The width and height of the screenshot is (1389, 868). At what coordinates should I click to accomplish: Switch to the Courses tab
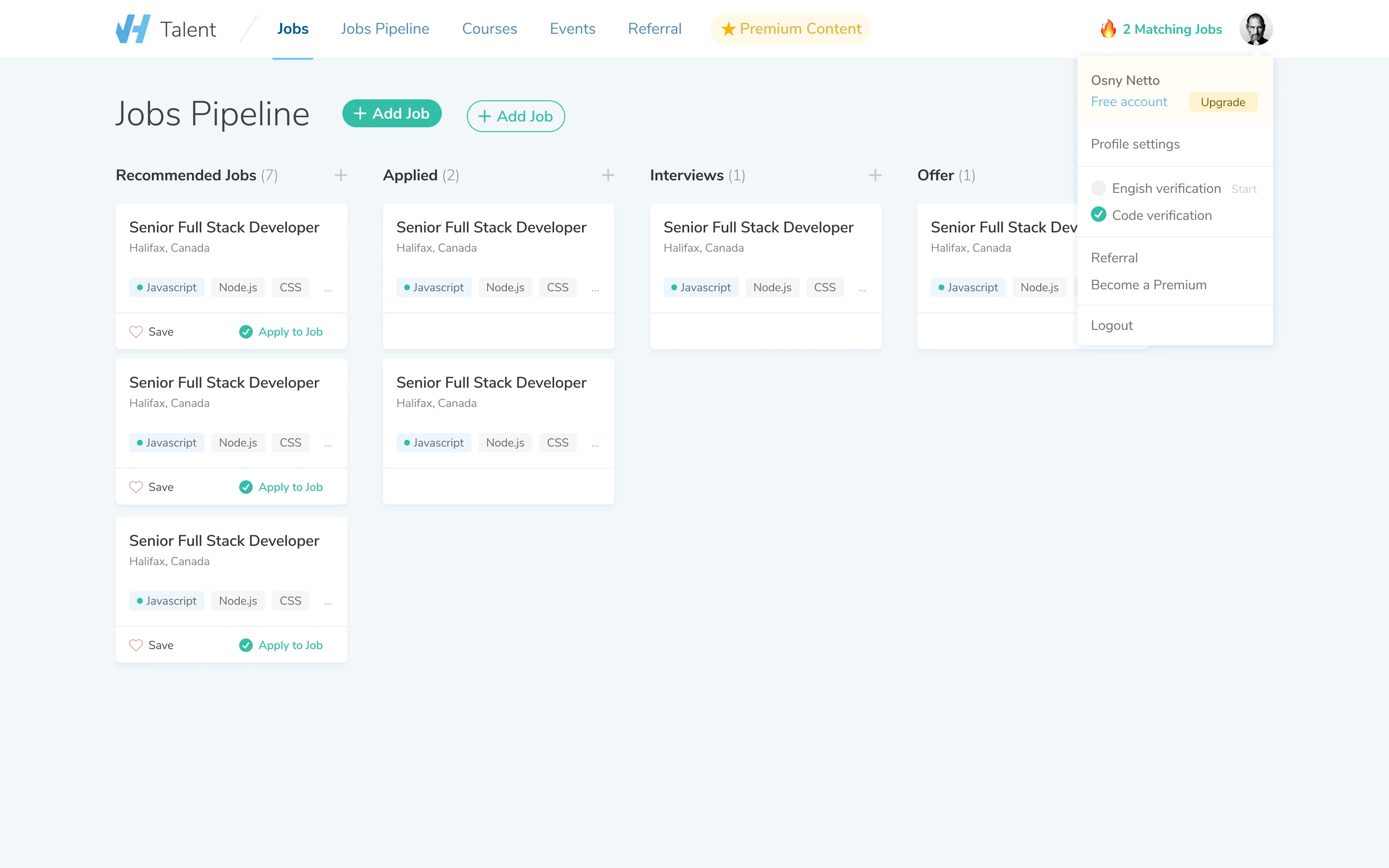489,28
